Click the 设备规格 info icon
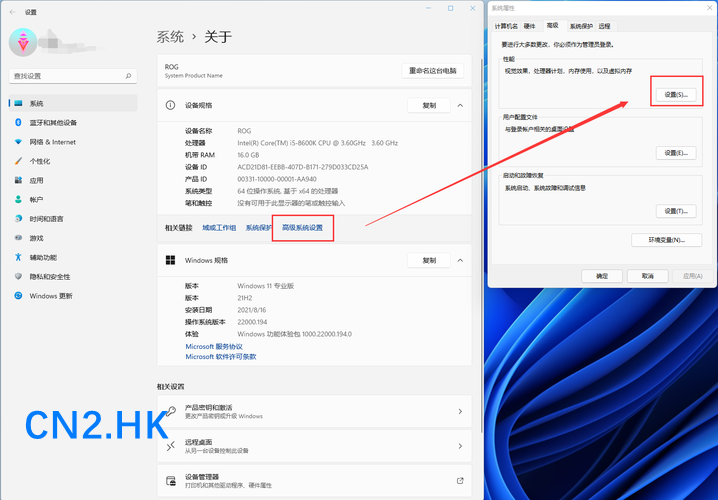 170,105
